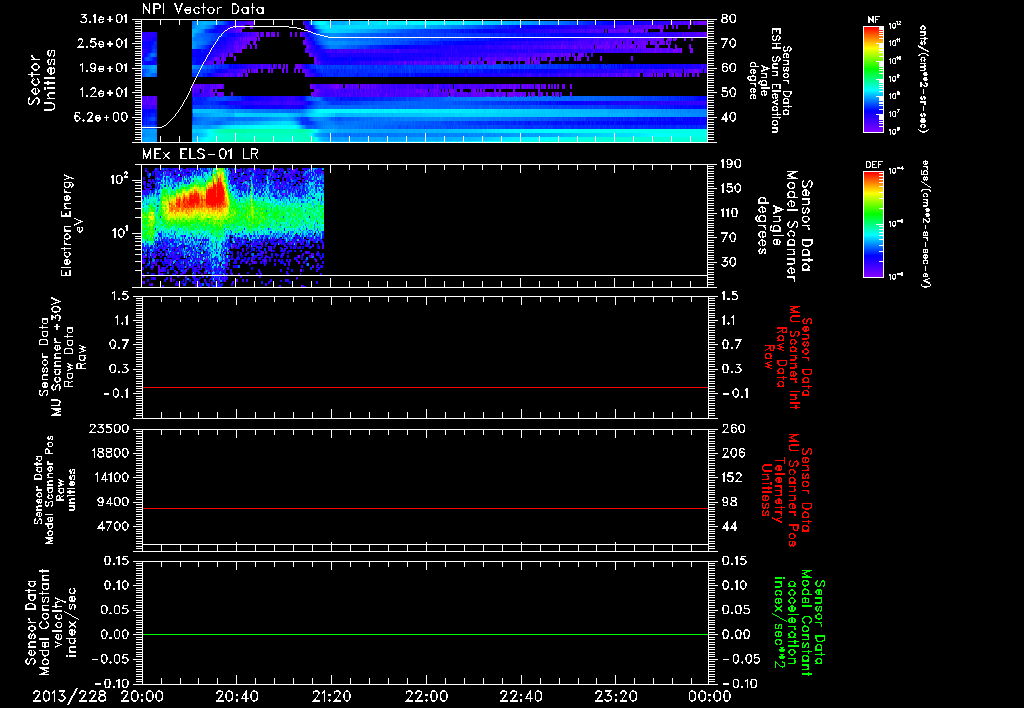Click the 40 degree sun elevation tick label
1024x708 pixels.
click(728, 118)
